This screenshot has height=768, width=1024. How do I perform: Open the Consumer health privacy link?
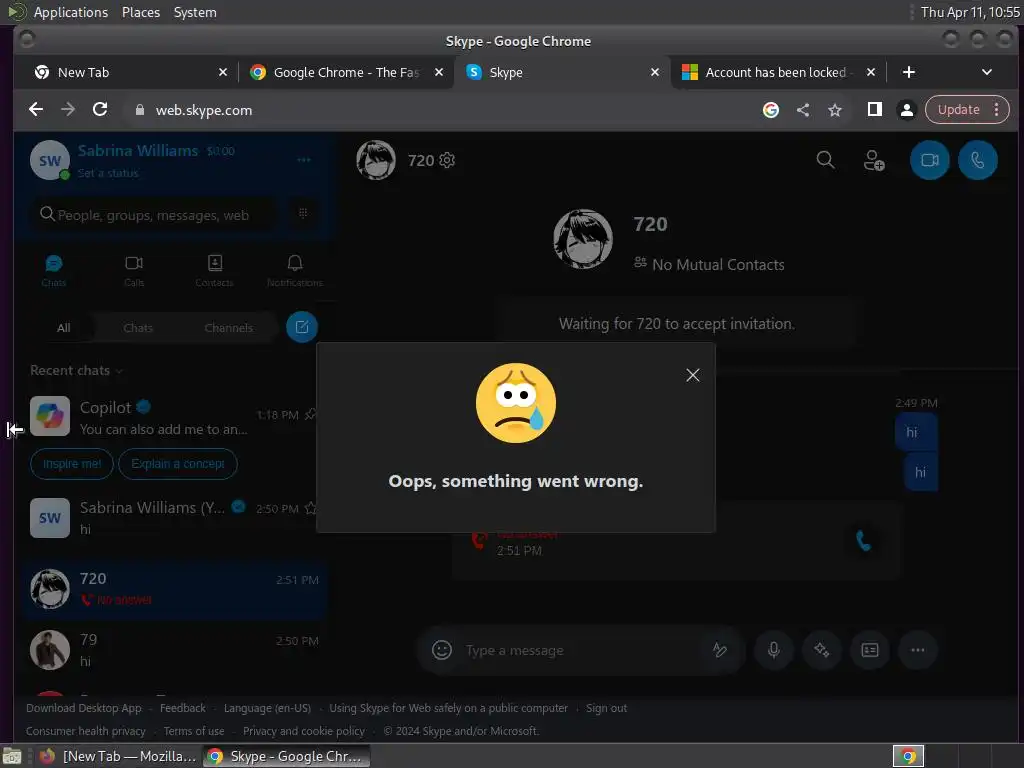pyautogui.click(x=86, y=731)
